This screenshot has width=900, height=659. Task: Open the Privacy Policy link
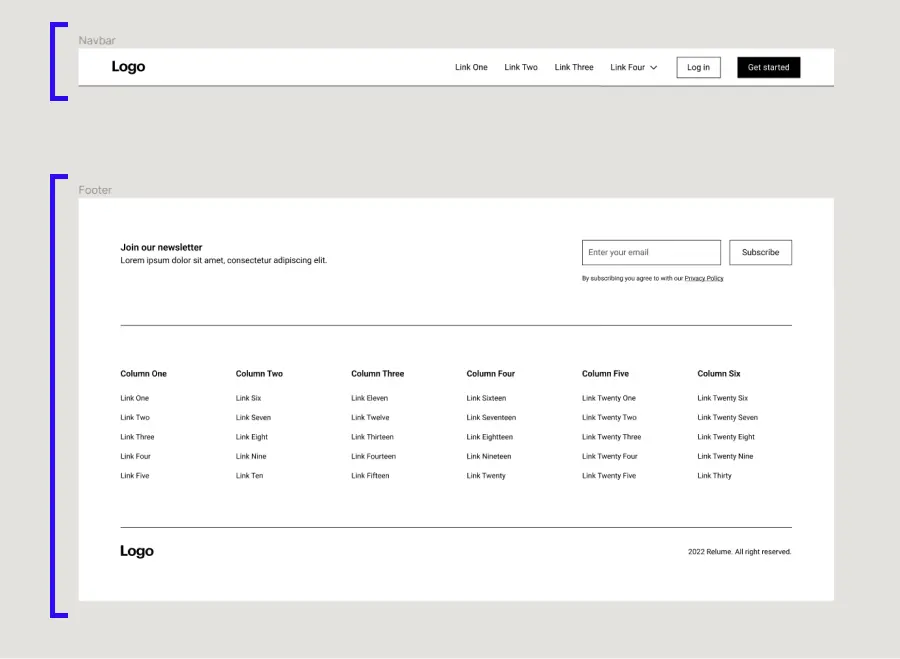[704, 278]
